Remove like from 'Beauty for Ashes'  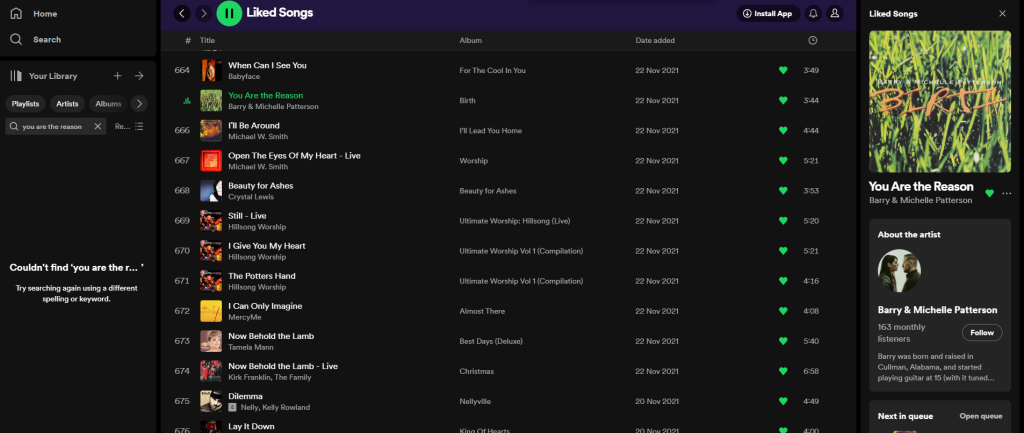tap(783, 191)
